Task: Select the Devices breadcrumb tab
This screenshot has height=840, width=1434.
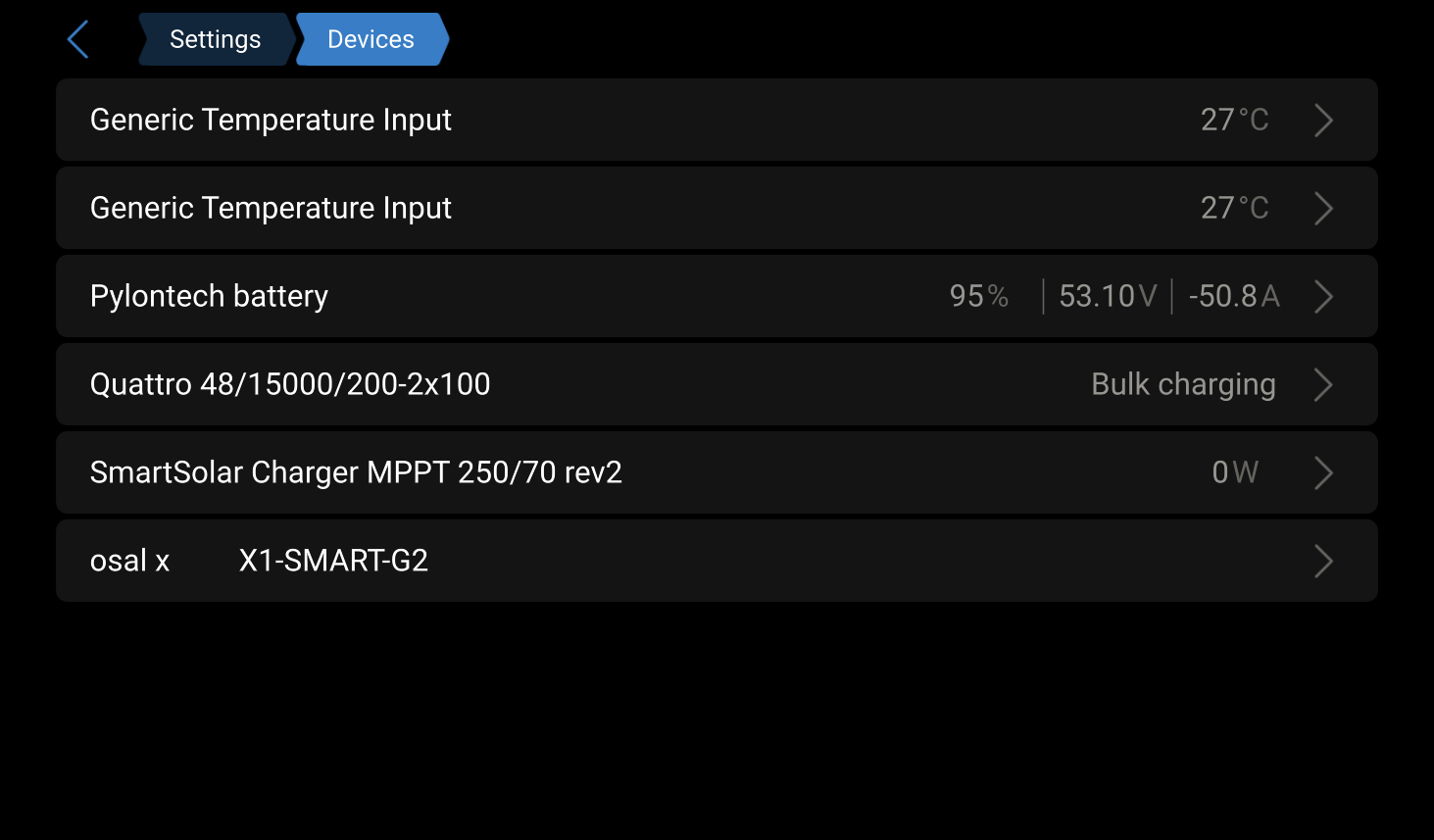Action: click(371, 39)
